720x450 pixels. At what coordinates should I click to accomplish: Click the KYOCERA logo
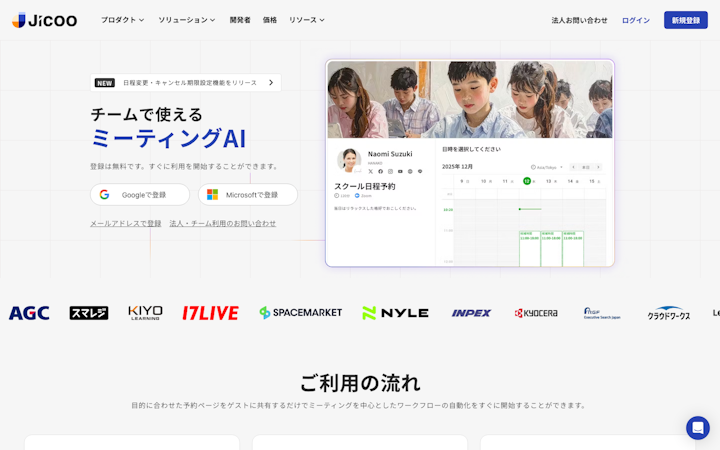[536, 313]
